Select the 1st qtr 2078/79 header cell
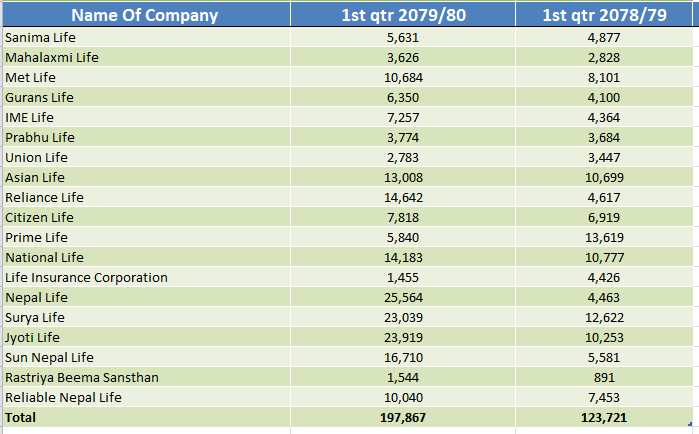 click(x=604, y=15)
